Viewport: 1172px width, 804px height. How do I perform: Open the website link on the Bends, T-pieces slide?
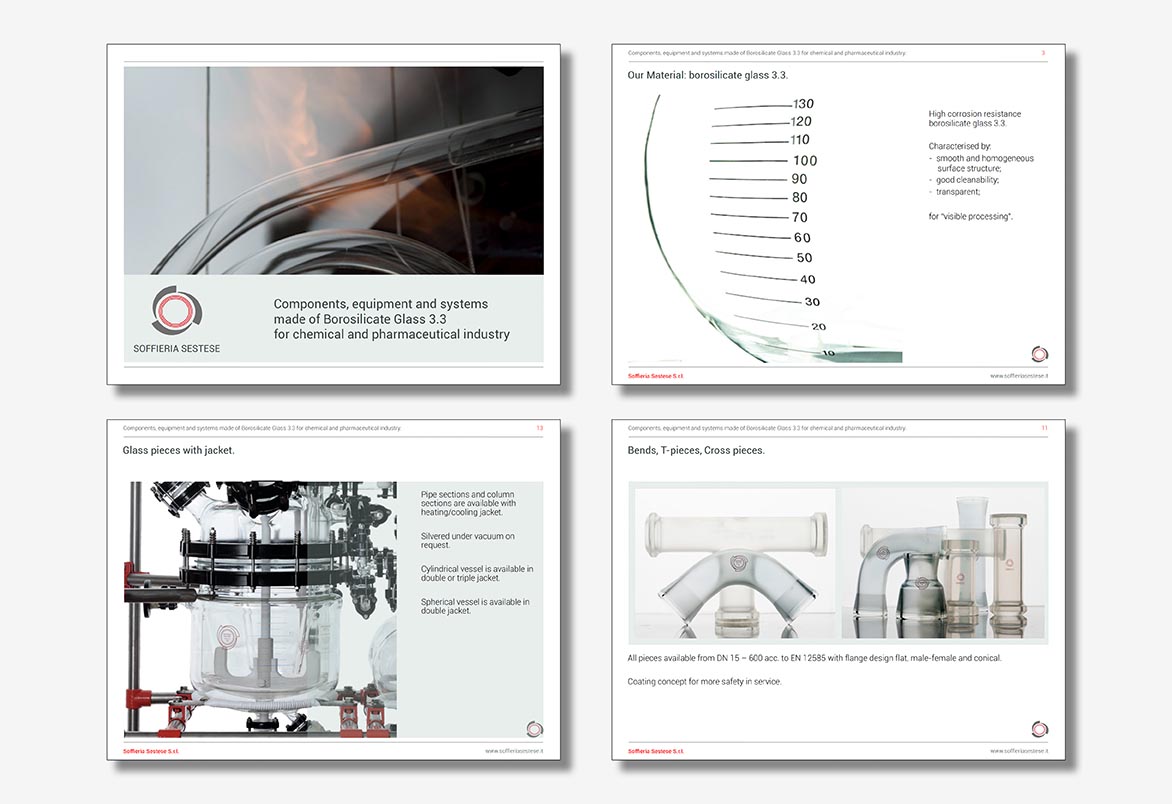[x=1019, y=751]
